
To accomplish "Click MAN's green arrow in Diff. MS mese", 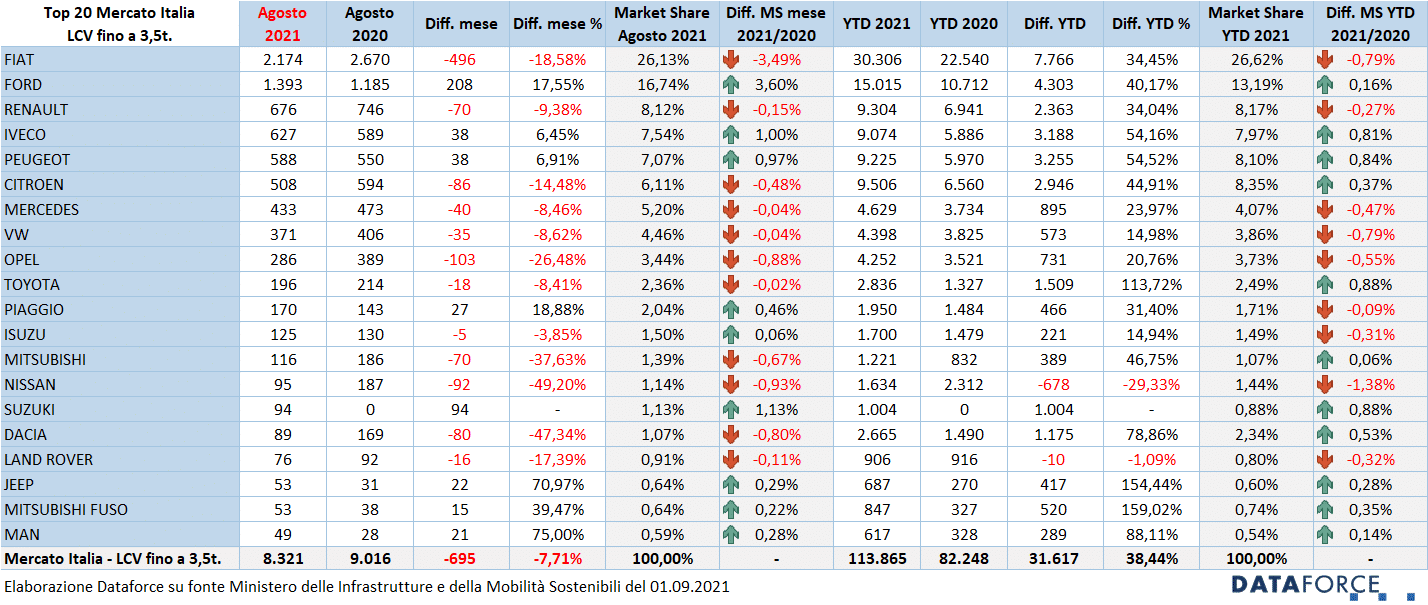I will [x=731, y=534].
